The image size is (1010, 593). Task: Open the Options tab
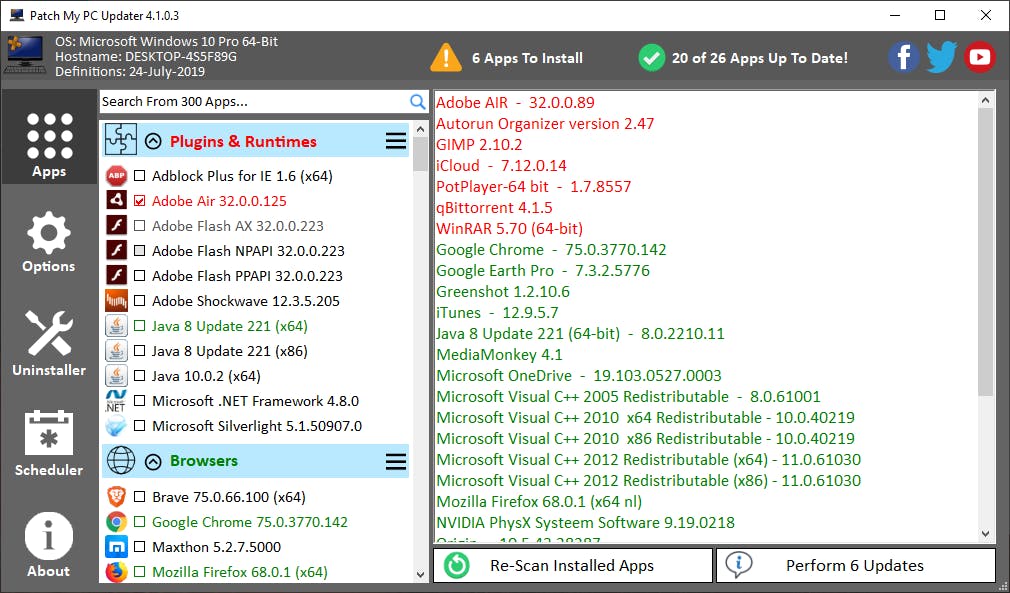(x=50, y=241)
